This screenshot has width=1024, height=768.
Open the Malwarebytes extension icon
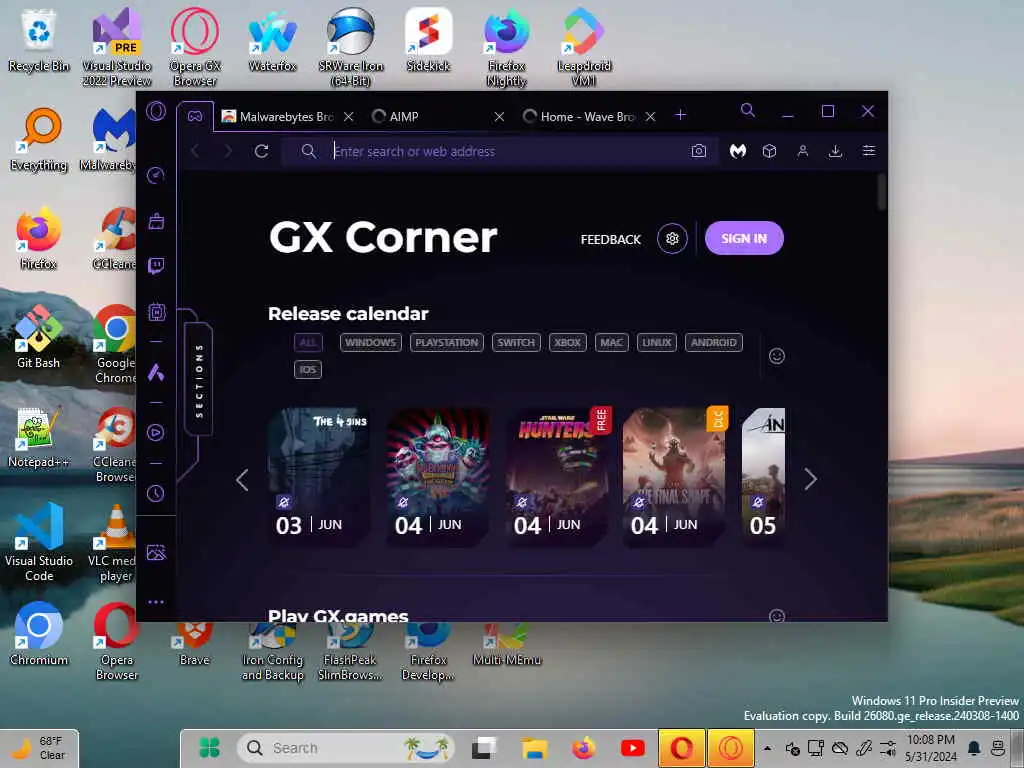coord(738,152)
